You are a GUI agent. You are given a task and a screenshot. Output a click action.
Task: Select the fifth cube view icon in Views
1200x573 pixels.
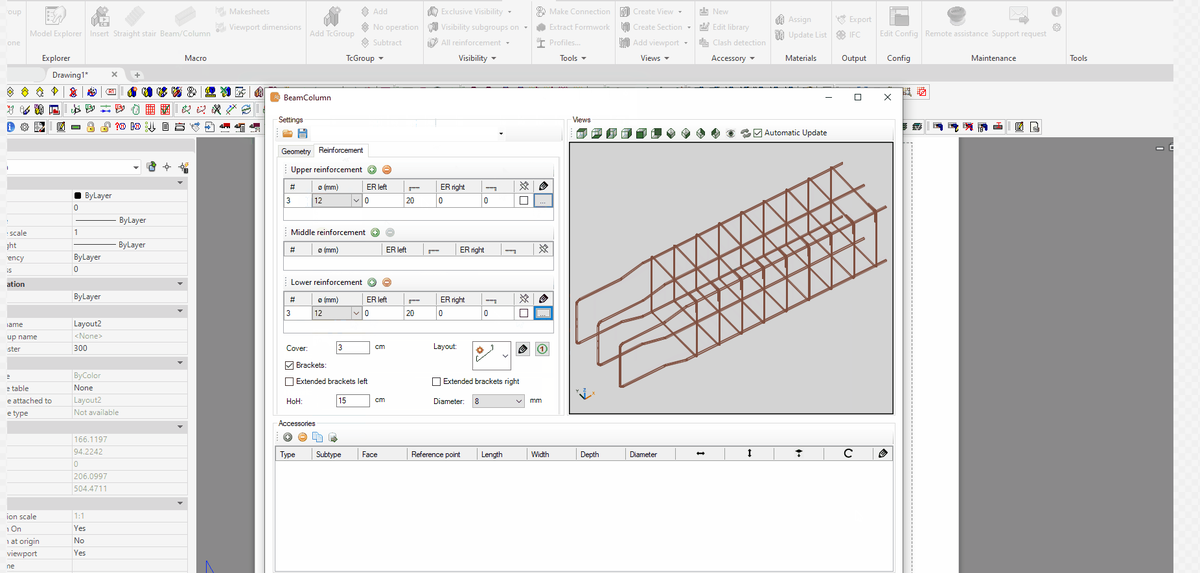pos(642,133)
